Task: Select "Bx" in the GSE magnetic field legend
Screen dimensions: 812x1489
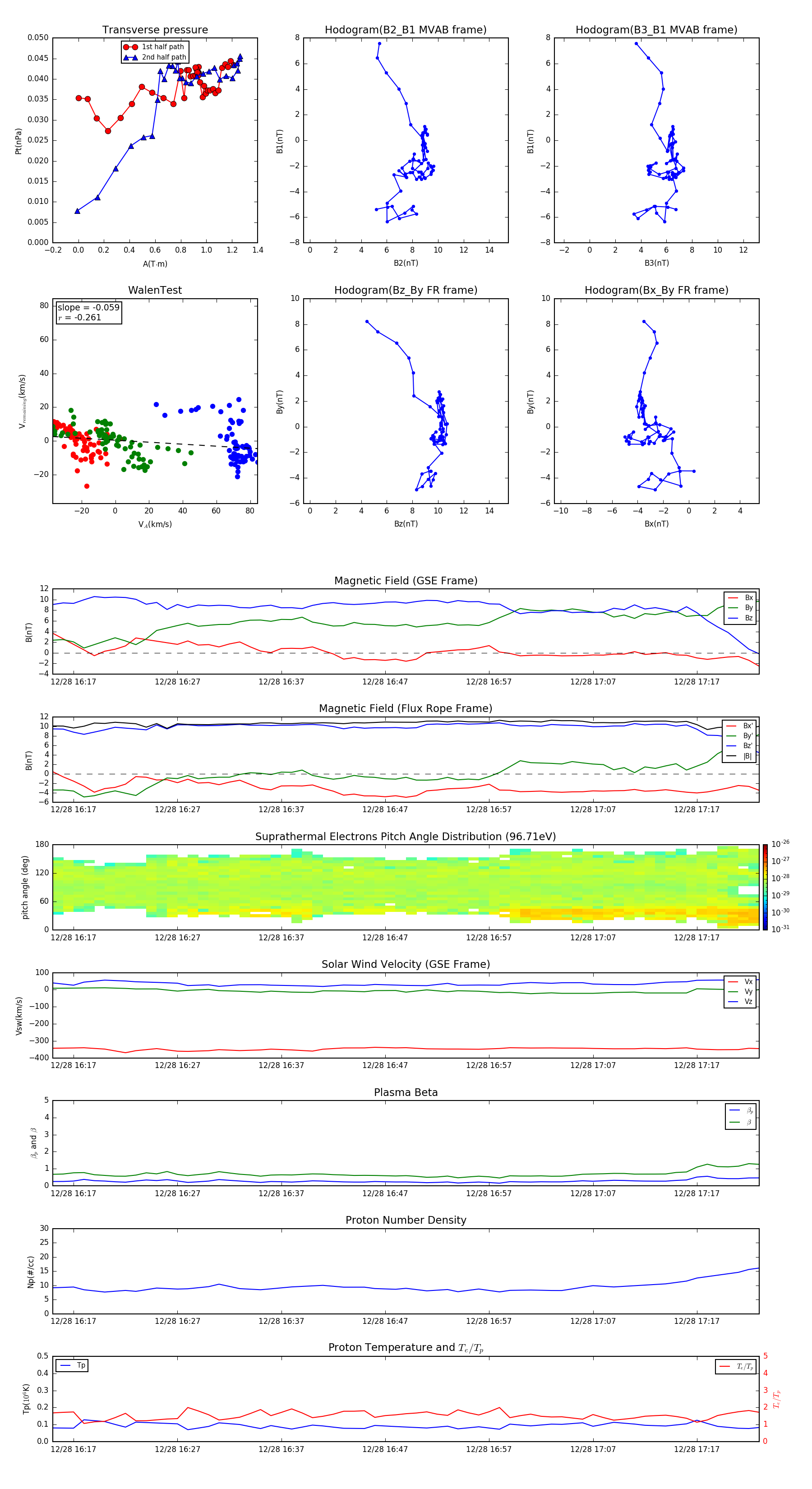Action: 741,598
